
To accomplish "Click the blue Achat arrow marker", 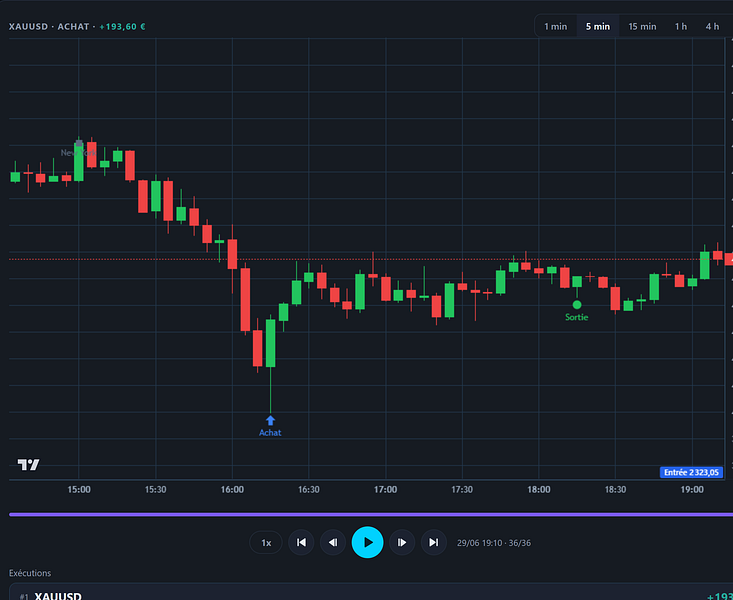I will 270,420.
